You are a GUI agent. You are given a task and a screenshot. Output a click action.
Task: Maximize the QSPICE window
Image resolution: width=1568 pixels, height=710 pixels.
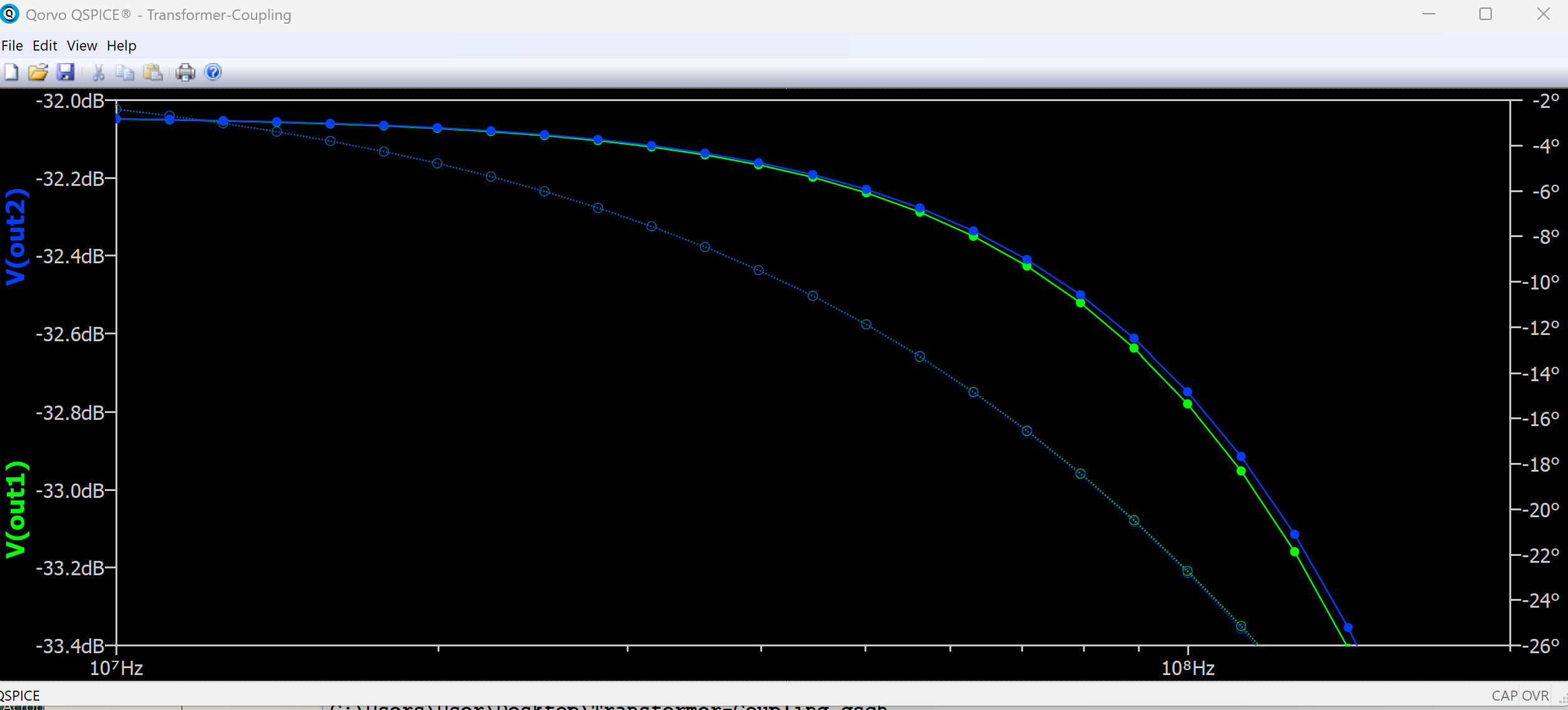click(x=1486, y=14)
